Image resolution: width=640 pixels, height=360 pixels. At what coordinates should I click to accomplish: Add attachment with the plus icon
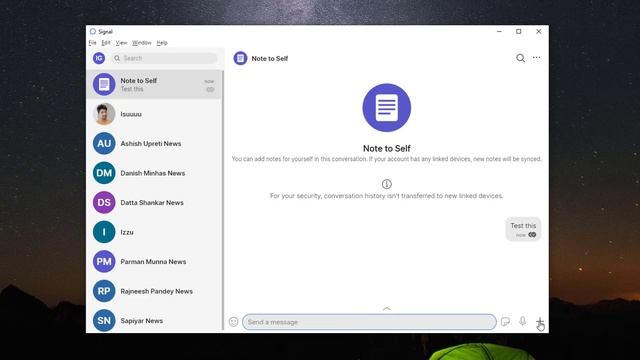point(540,322)
